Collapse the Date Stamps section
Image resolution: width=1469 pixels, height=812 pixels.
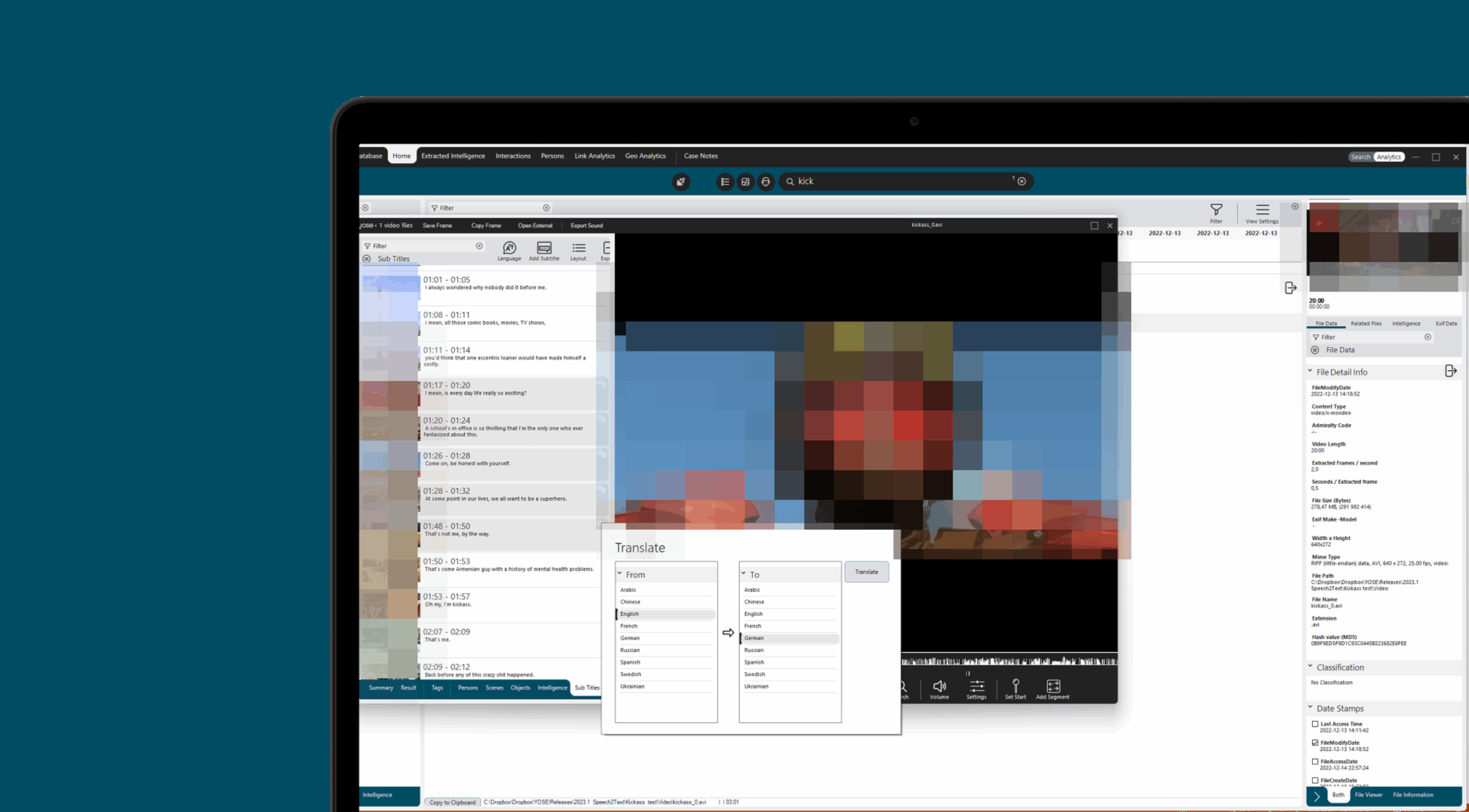pyautogui.click(x=1310, y=708)
